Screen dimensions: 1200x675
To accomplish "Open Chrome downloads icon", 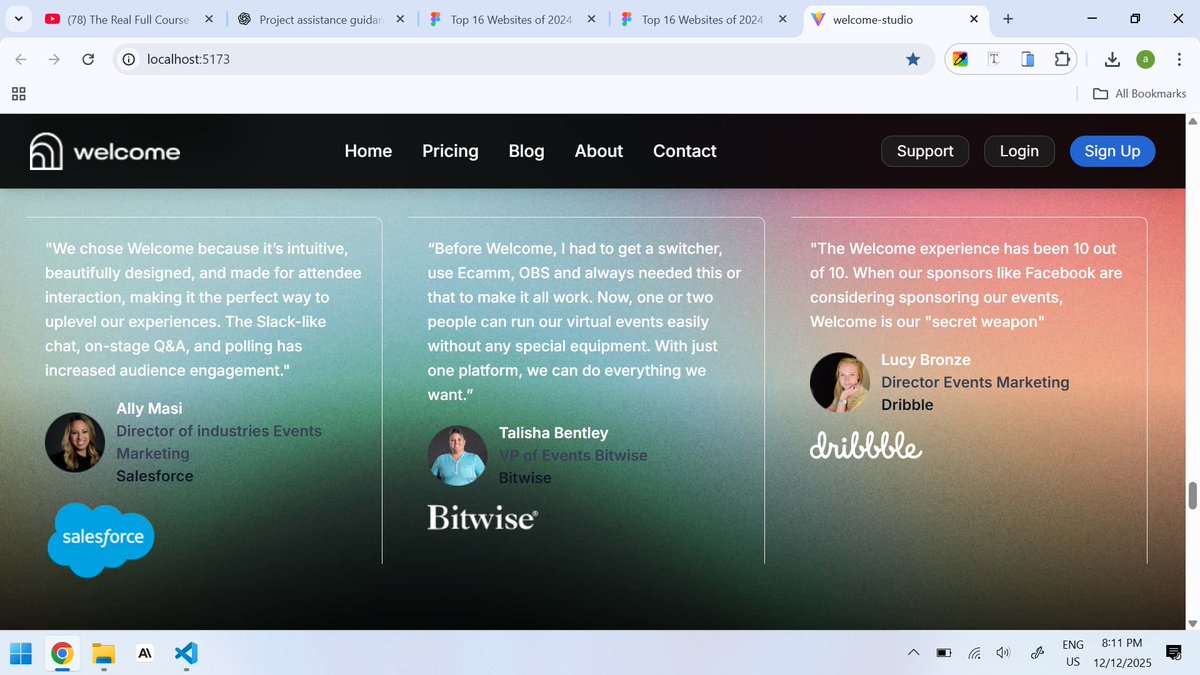I will click(x=1112, y=60).
